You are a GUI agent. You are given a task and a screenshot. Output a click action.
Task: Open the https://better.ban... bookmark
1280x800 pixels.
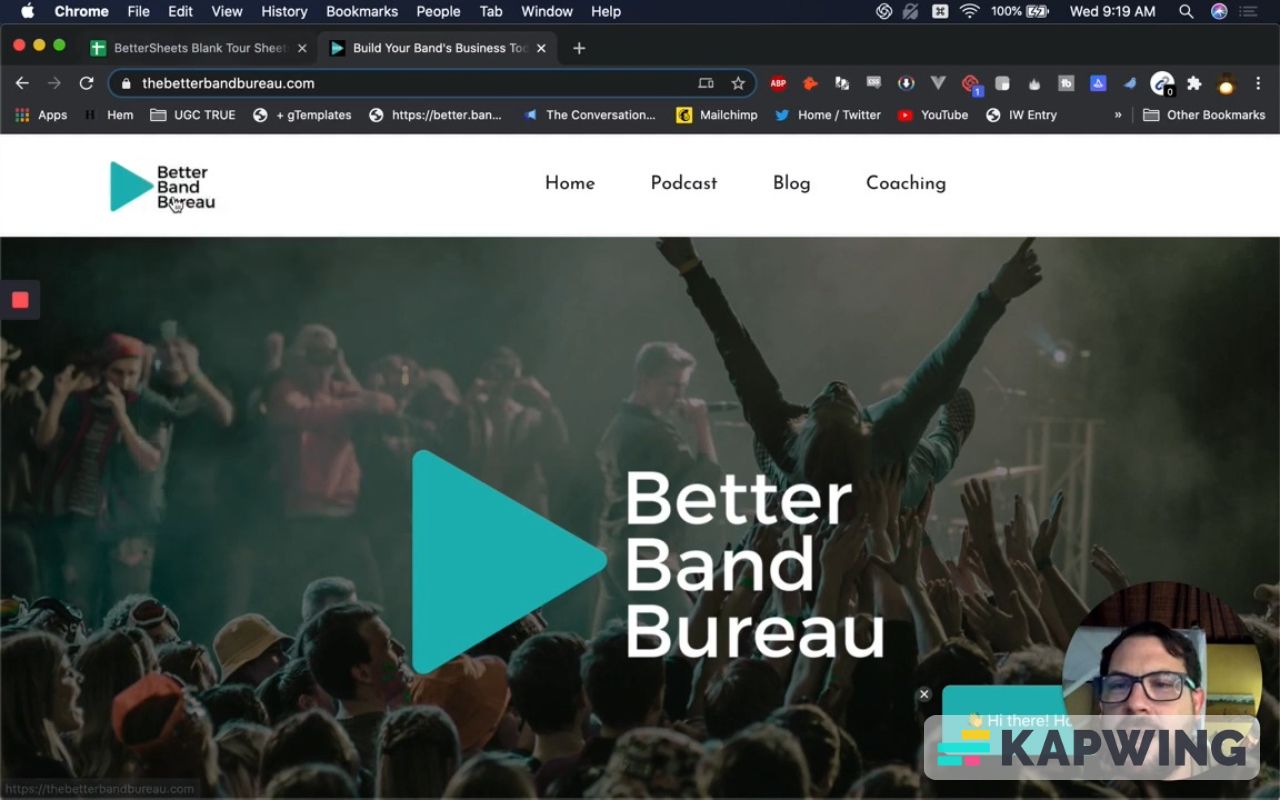click(435, 115)
